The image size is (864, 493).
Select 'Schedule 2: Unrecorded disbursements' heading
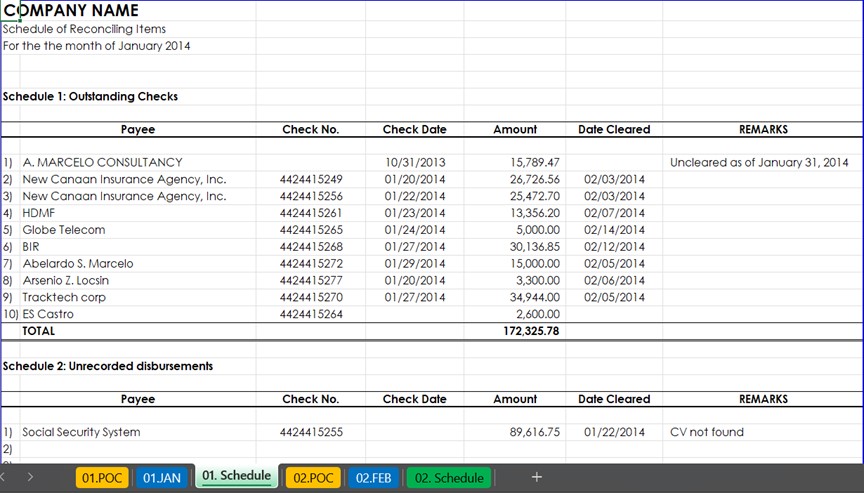(108, 366)
